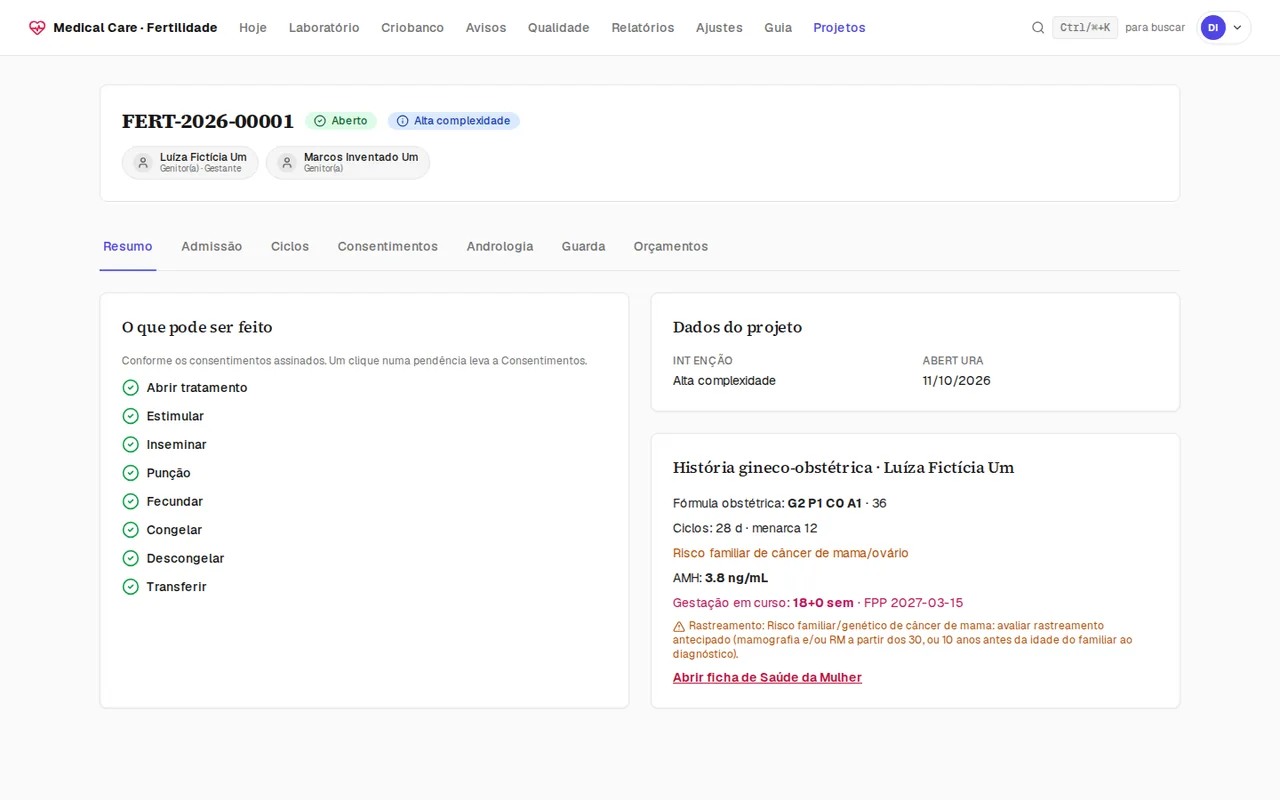Image resolution: width=1280 pixels, height=800 pixels.
Task: Open the Avisos navigation item
Action: tap(486, 28)
